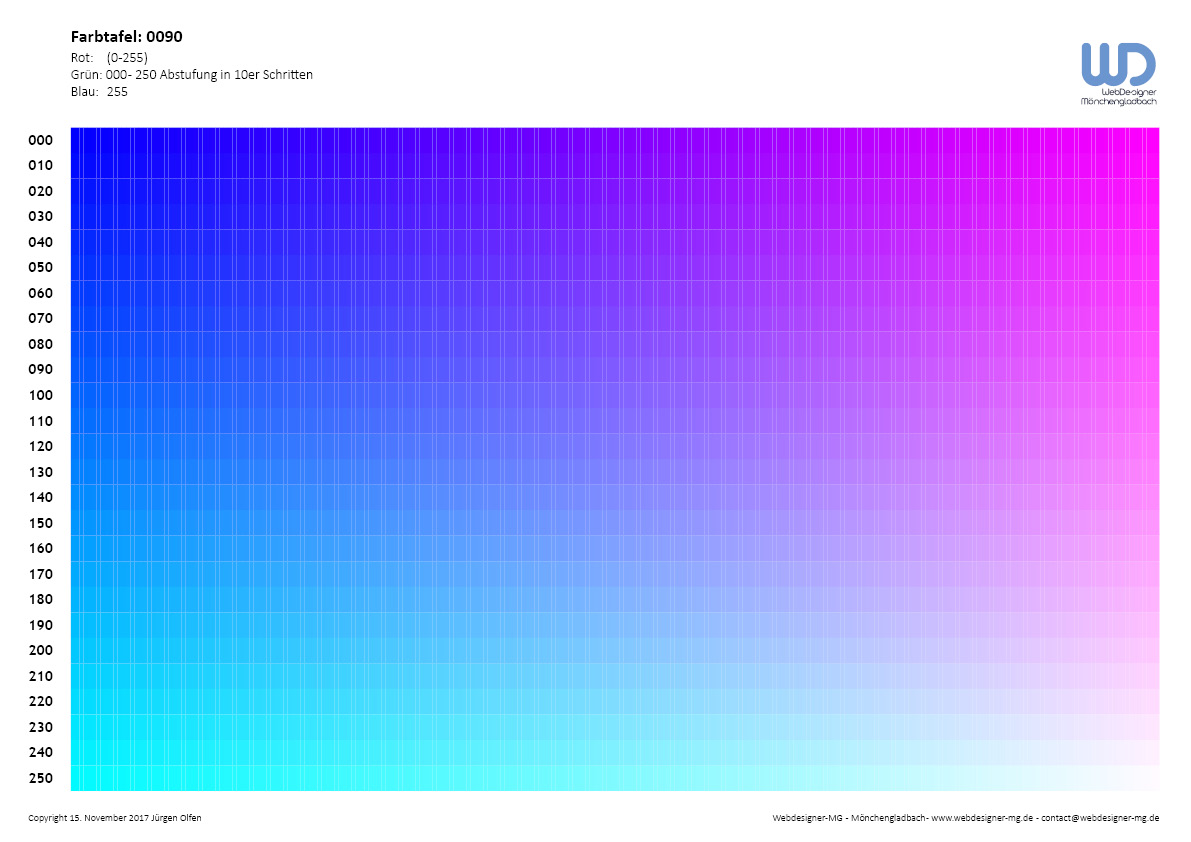
Task: Click the 'Blau: 255' line
Action: (x=99, y=92)
